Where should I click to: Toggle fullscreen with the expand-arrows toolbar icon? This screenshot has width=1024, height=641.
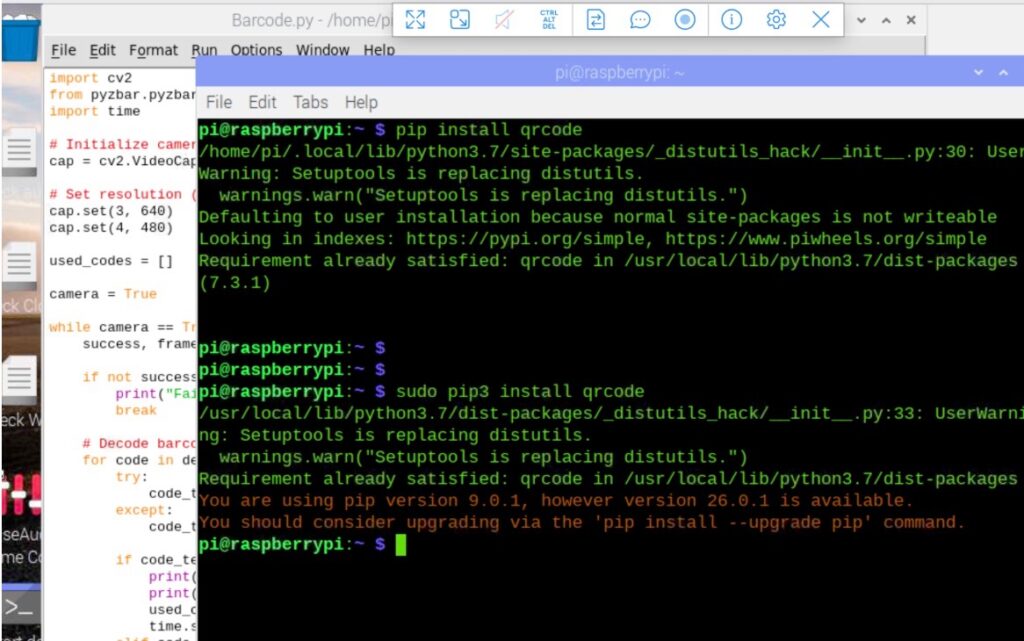point(417,18)
